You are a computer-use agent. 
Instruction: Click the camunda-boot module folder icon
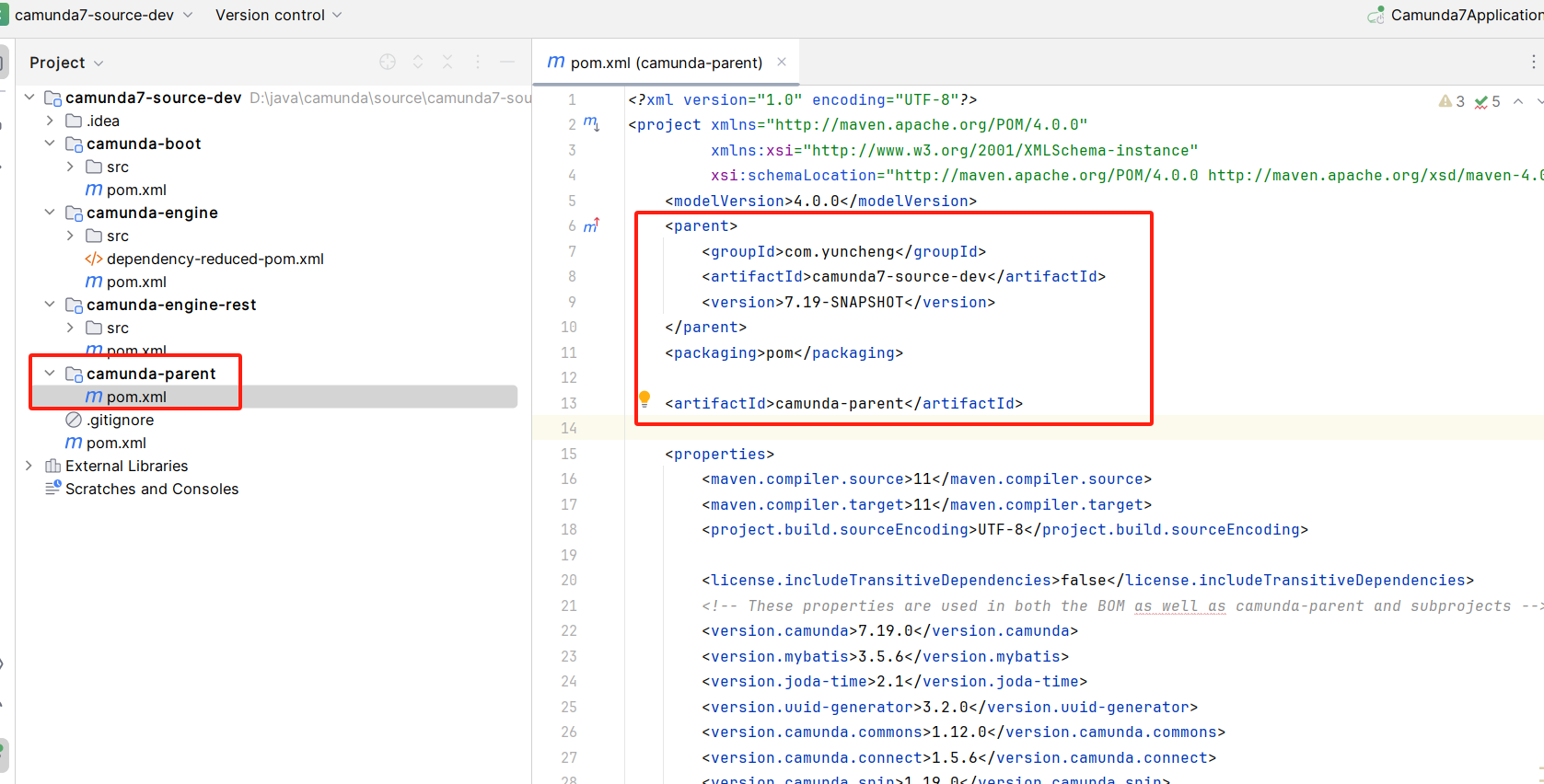[x=74, y=144]
